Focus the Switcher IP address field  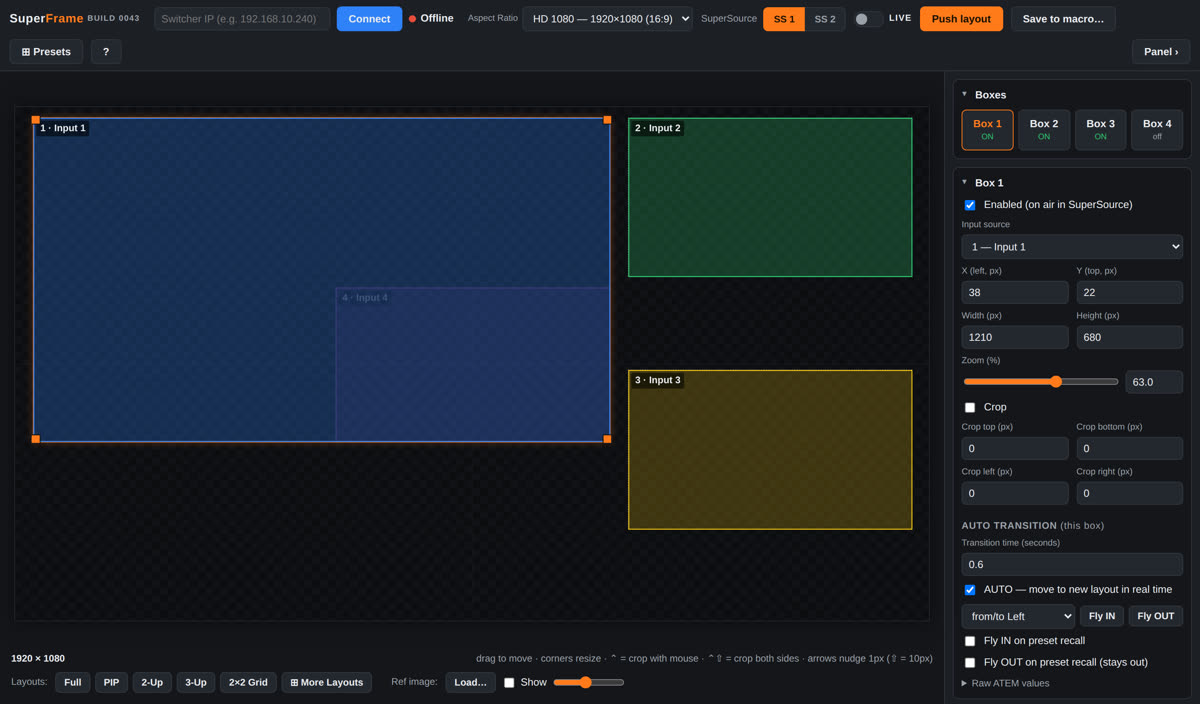(242, 19)
